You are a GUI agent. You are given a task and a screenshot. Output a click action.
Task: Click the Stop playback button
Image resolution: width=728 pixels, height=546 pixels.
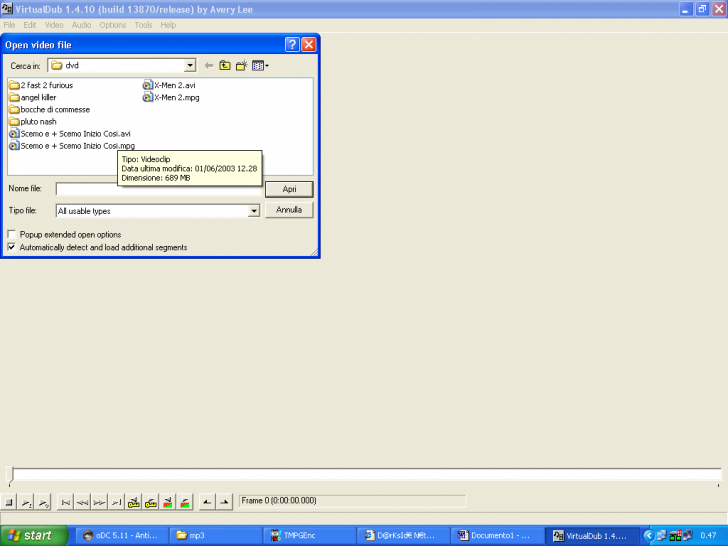tap(9, 502)
